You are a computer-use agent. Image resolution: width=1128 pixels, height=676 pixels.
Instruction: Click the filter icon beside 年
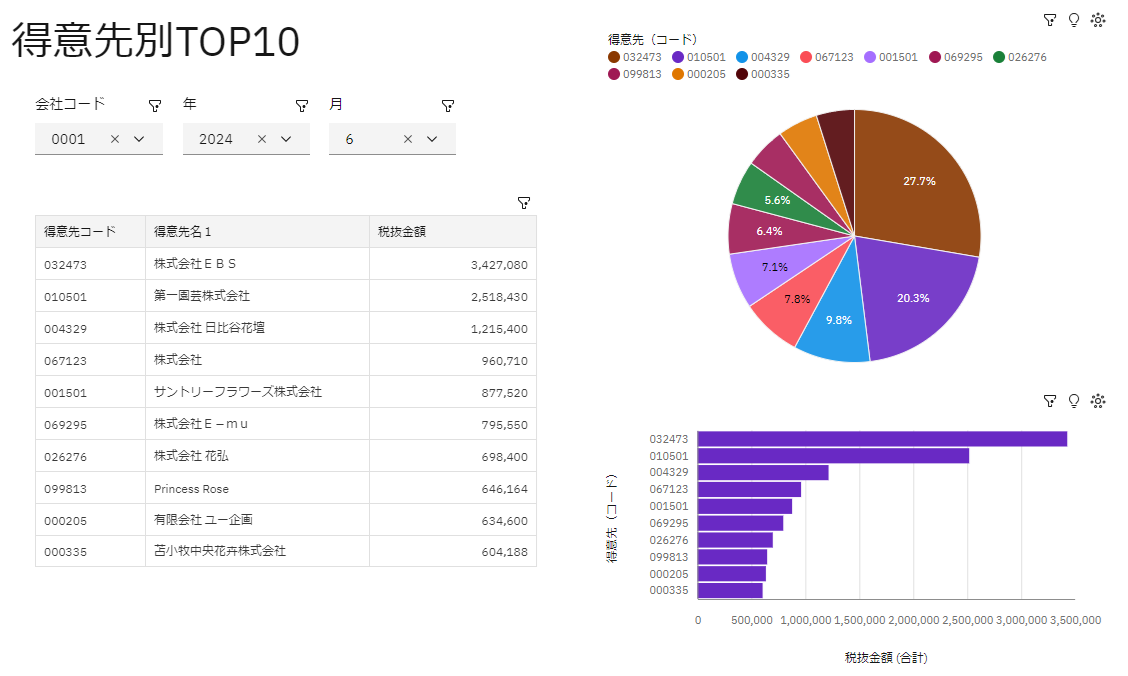click(x=302, y=105)
